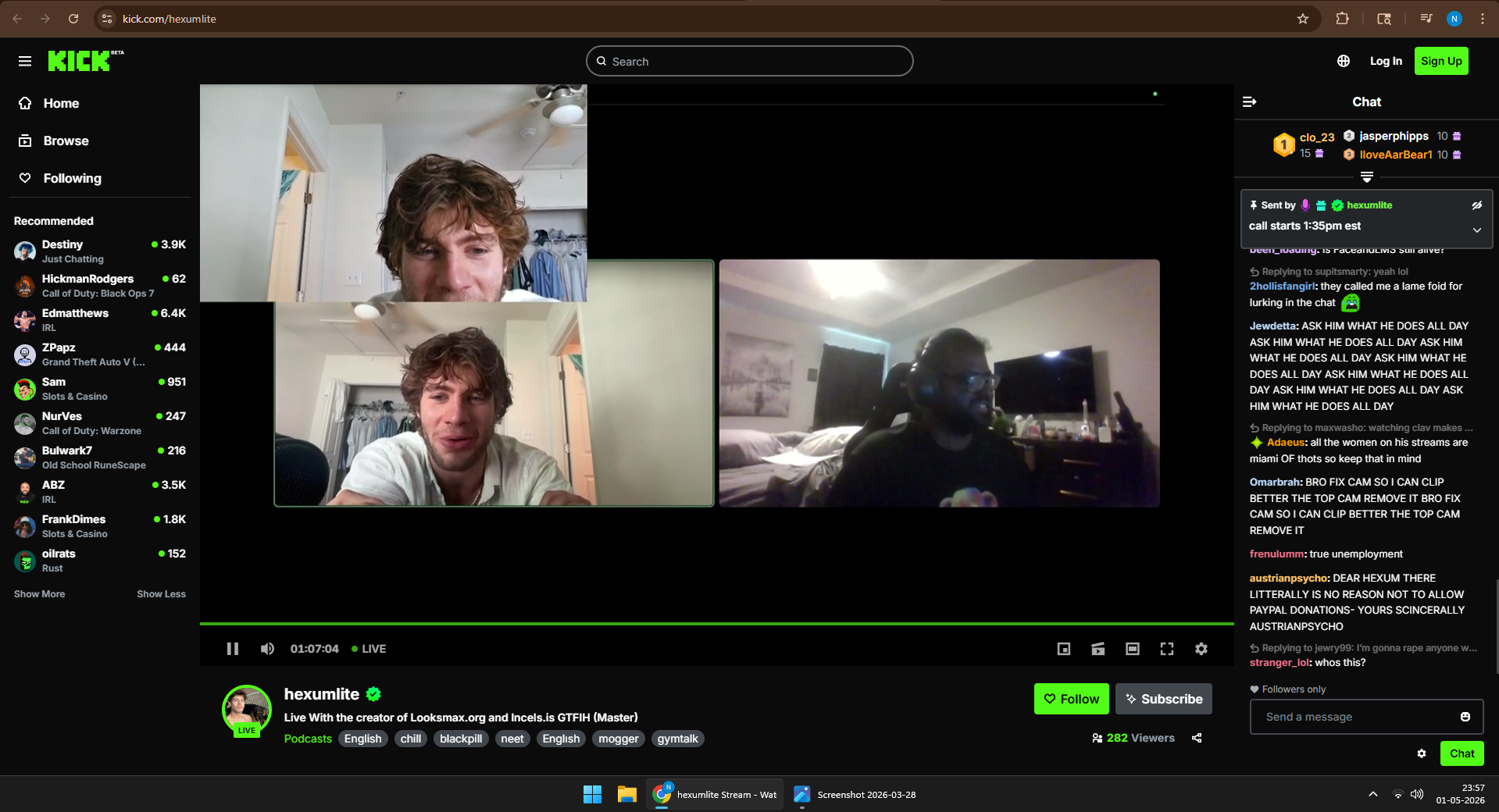The height and width of the screenshot is (812, 1499).
Task: Open FrankDimes channel
Action: (x=100, y=526)
